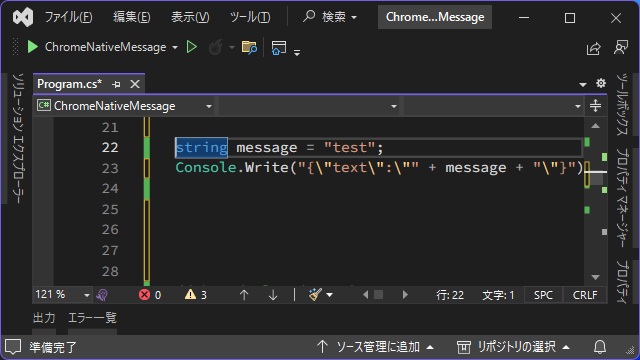Image resolution: width=640 pixels, height=360 pixels.
Task: Switch to the エラー一覧 tab
Action: click(92, 318)
